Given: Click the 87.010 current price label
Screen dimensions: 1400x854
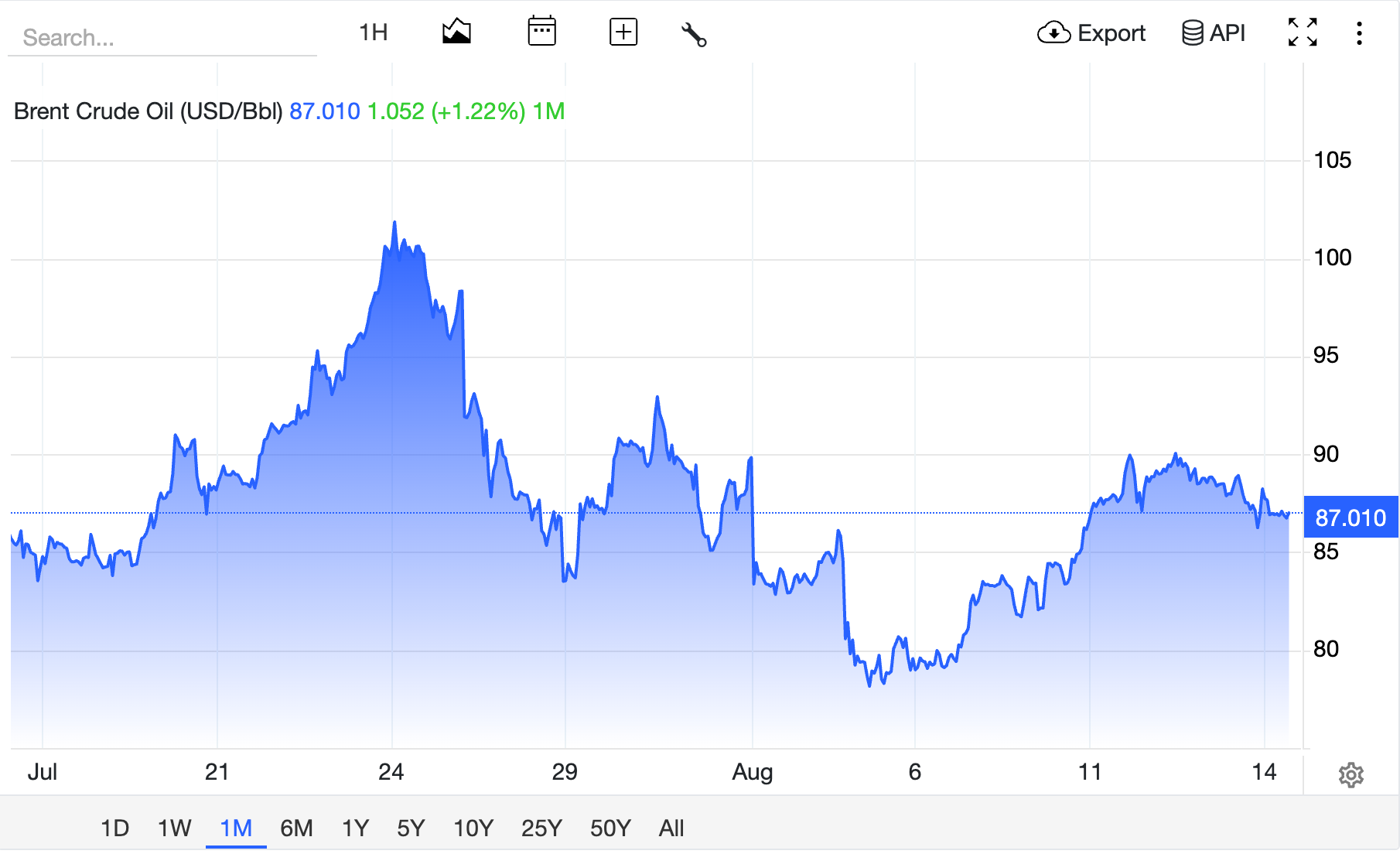Looking at the screenshot, I should tap(1350, 518).
